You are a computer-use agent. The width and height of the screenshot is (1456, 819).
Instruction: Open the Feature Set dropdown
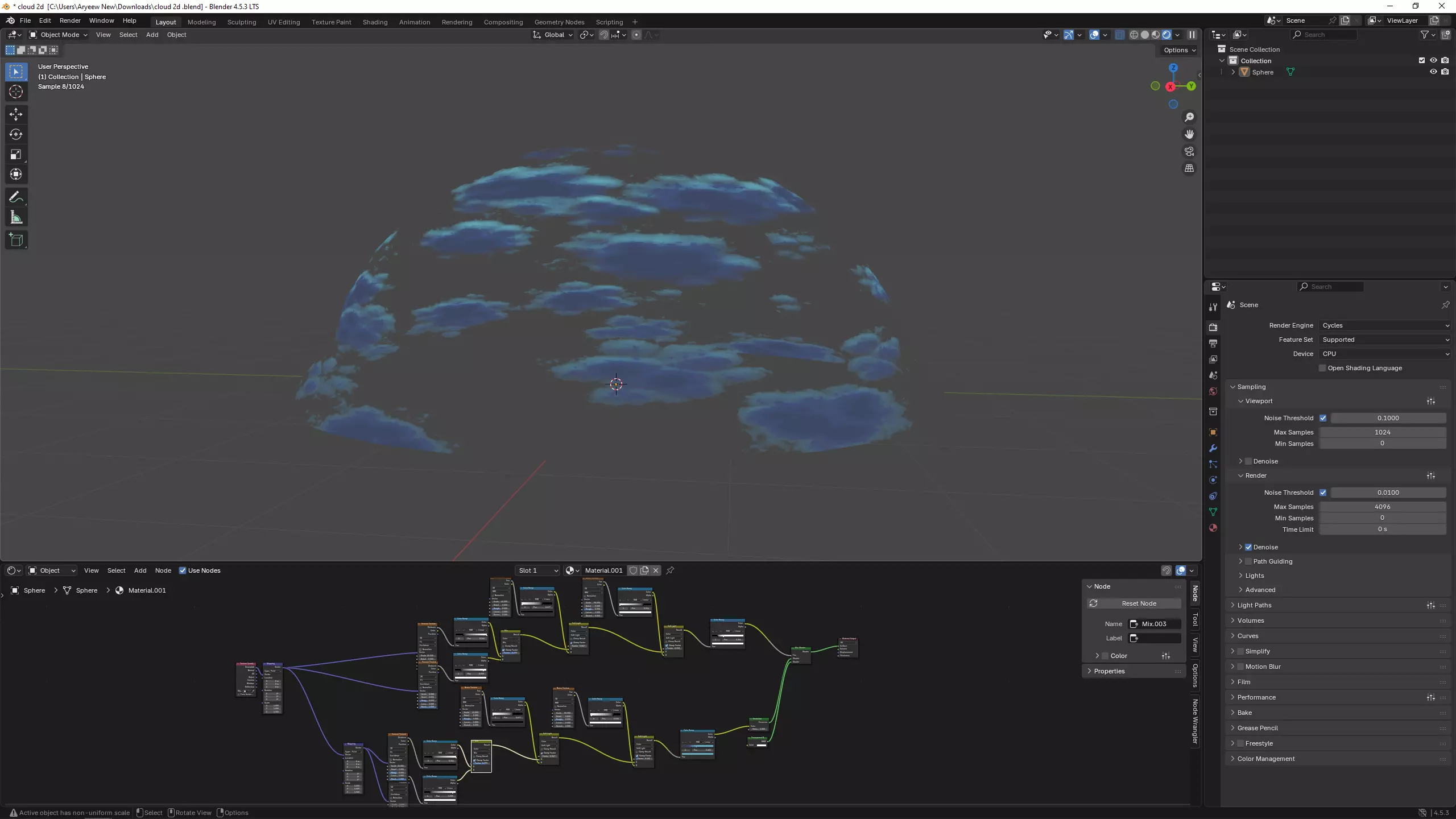pos(1385,340)
